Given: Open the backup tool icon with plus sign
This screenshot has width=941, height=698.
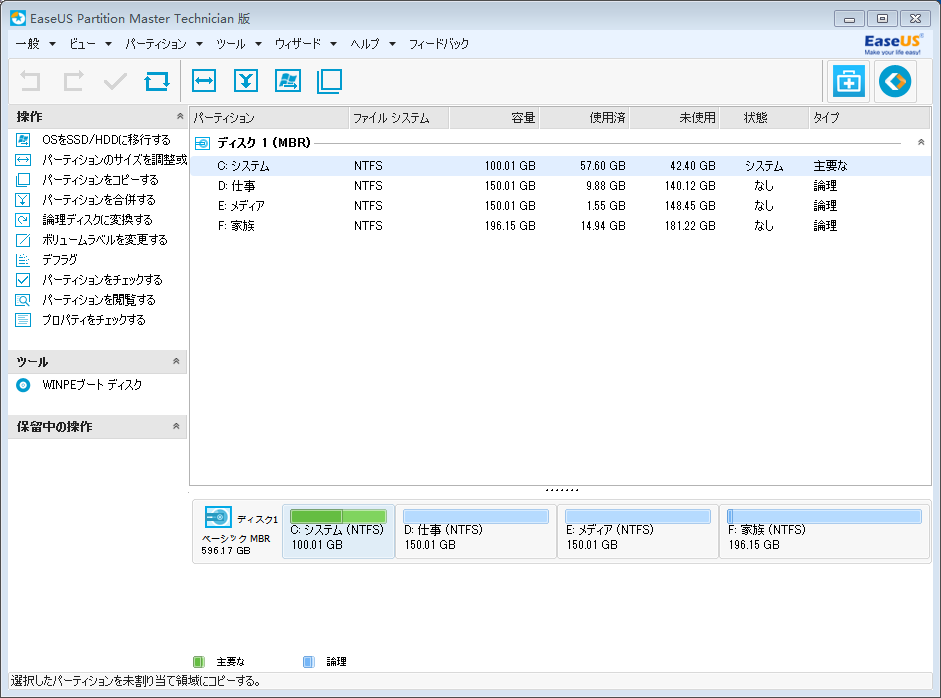Looking at the screenshot, I should (x=848, y=81).
